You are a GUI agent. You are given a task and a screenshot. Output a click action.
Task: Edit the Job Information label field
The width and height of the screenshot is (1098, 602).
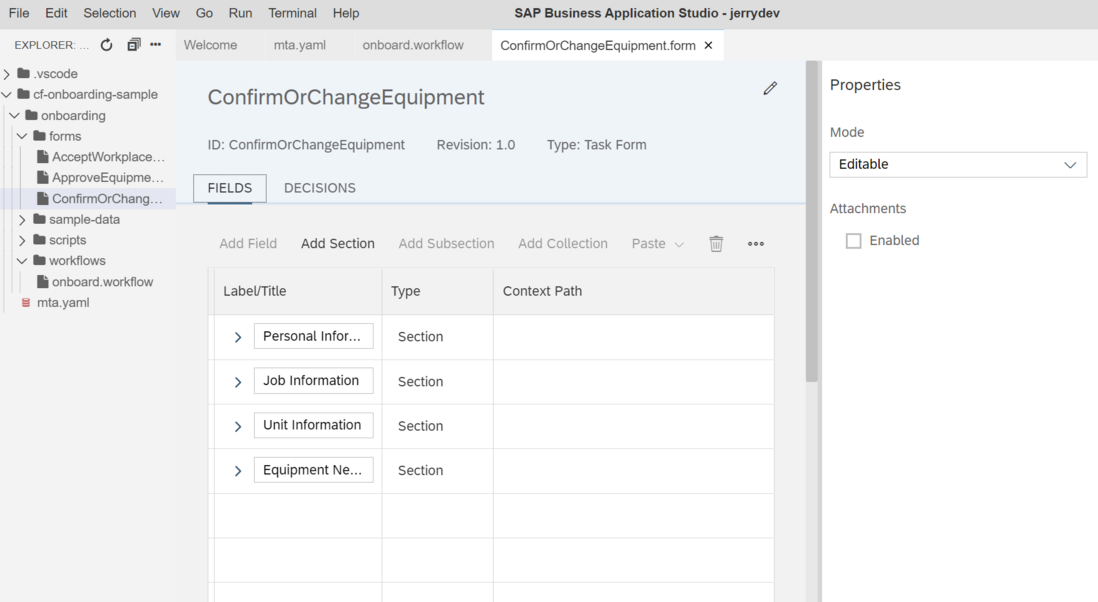tap(314, 381)
